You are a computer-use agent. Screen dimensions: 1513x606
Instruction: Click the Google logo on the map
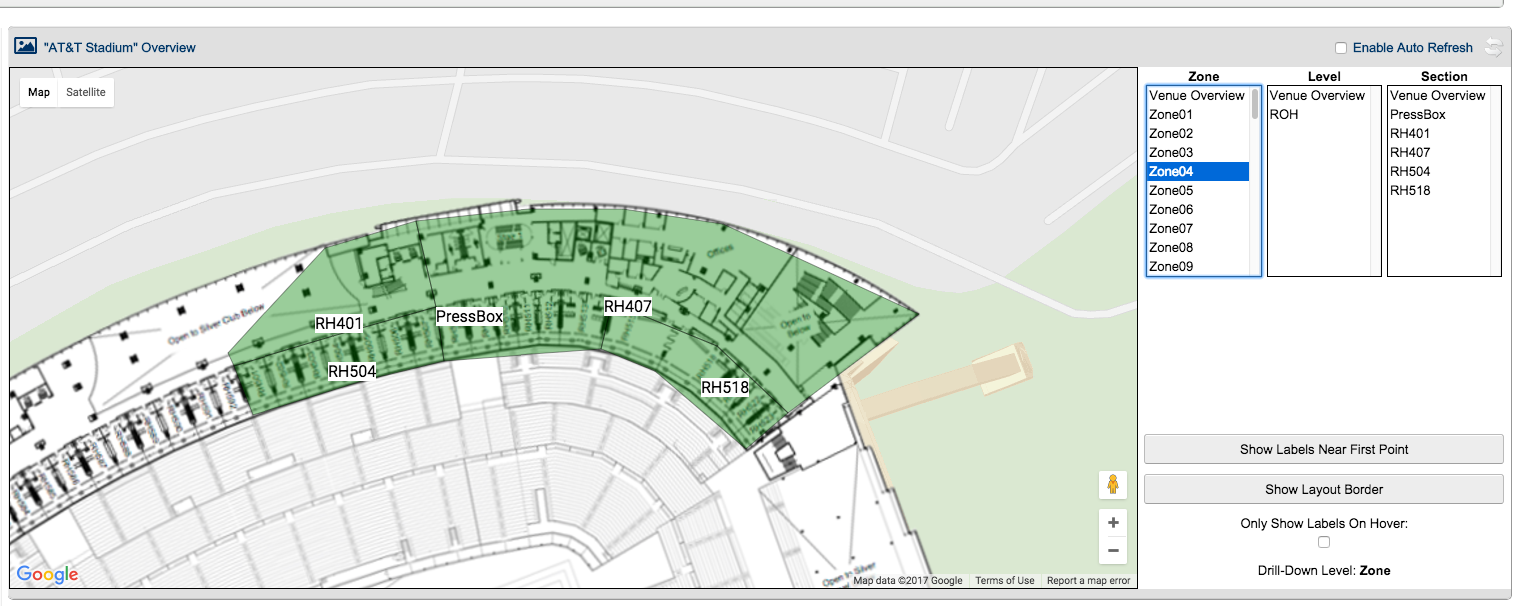pyautogui.click(x=47, y=574)
